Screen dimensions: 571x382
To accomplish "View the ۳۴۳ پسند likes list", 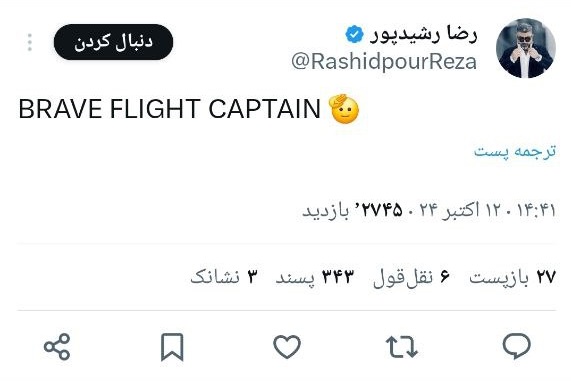I will [315, 277].
